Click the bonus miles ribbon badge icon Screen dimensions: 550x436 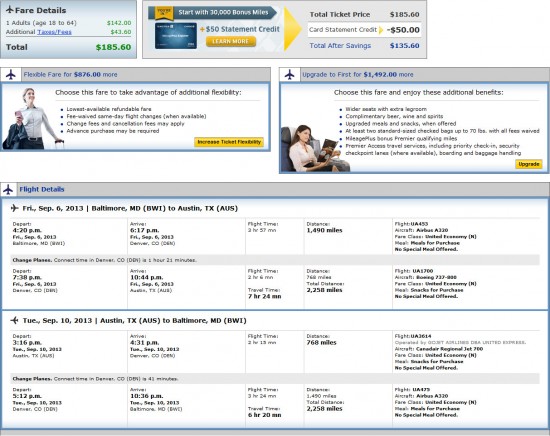[x=164, y=13]
